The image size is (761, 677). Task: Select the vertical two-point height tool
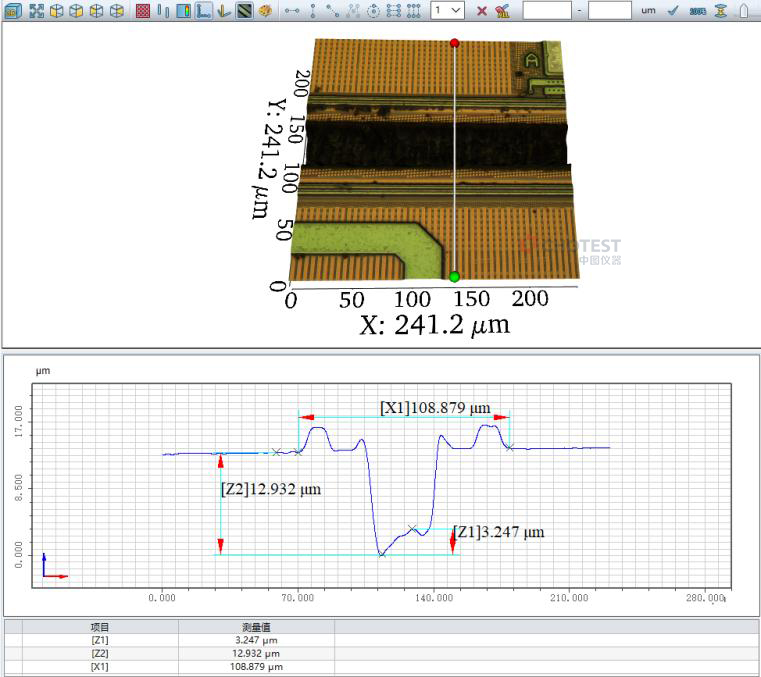click(x=313, y=10)
